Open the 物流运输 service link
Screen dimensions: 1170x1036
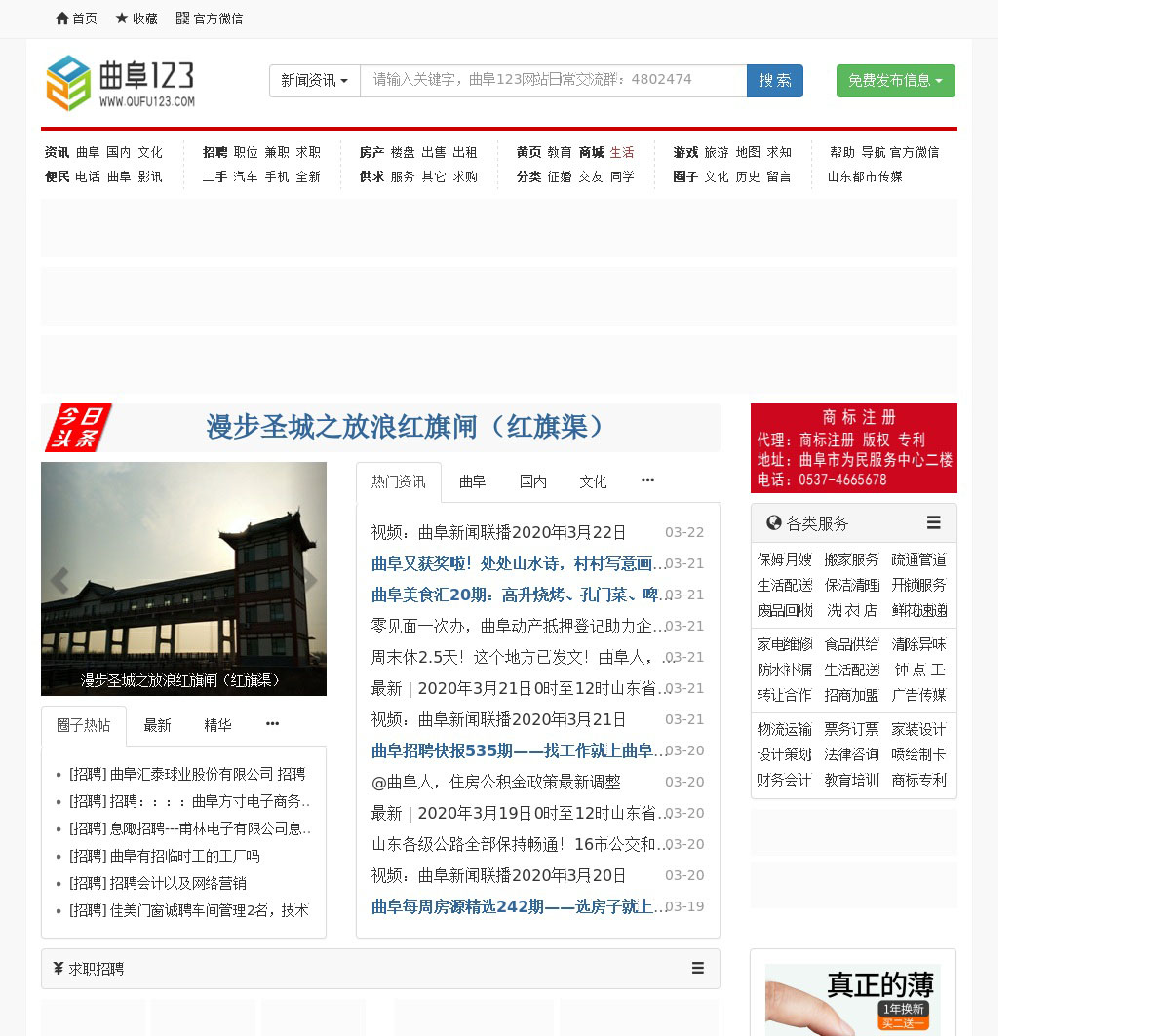click(785, 729)
